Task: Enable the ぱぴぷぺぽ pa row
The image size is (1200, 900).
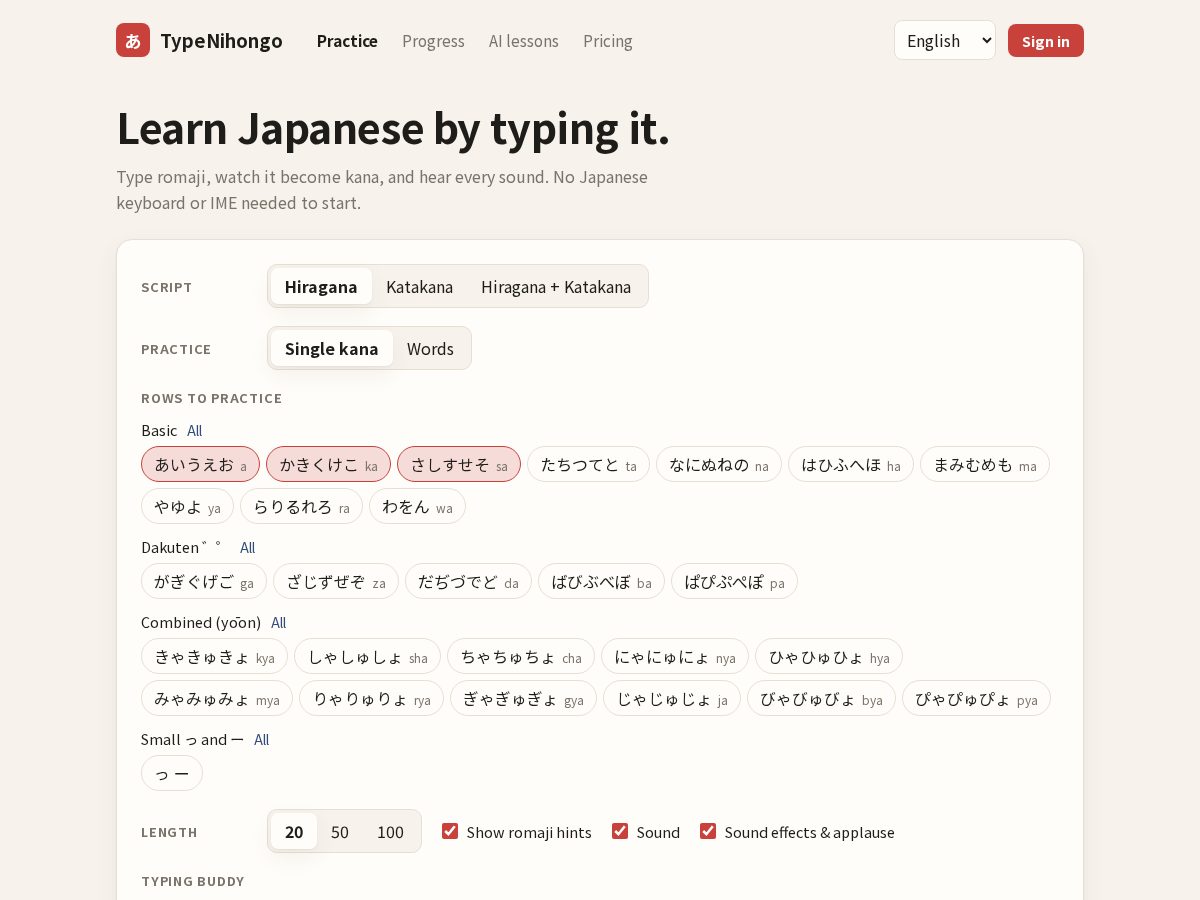Action: [x=734, y=581]
